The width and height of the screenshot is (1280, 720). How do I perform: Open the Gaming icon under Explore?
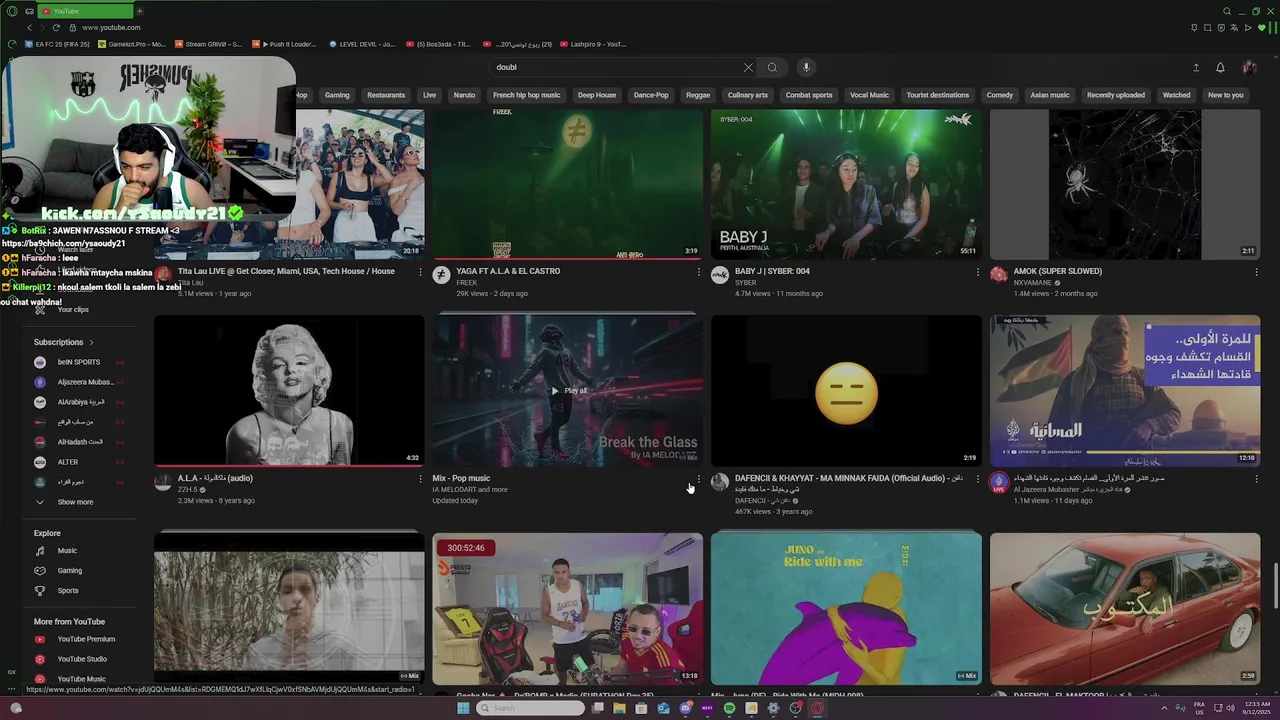click(x=40, y=570)
